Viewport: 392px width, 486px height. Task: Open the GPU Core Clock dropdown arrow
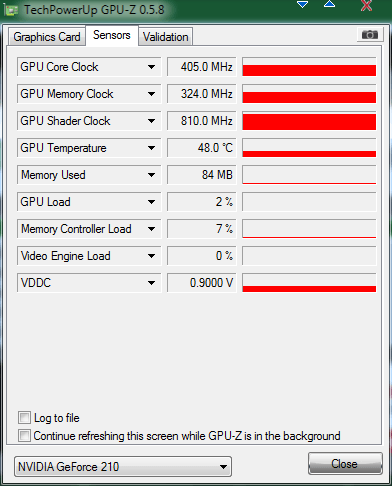(x=151, y=67)
